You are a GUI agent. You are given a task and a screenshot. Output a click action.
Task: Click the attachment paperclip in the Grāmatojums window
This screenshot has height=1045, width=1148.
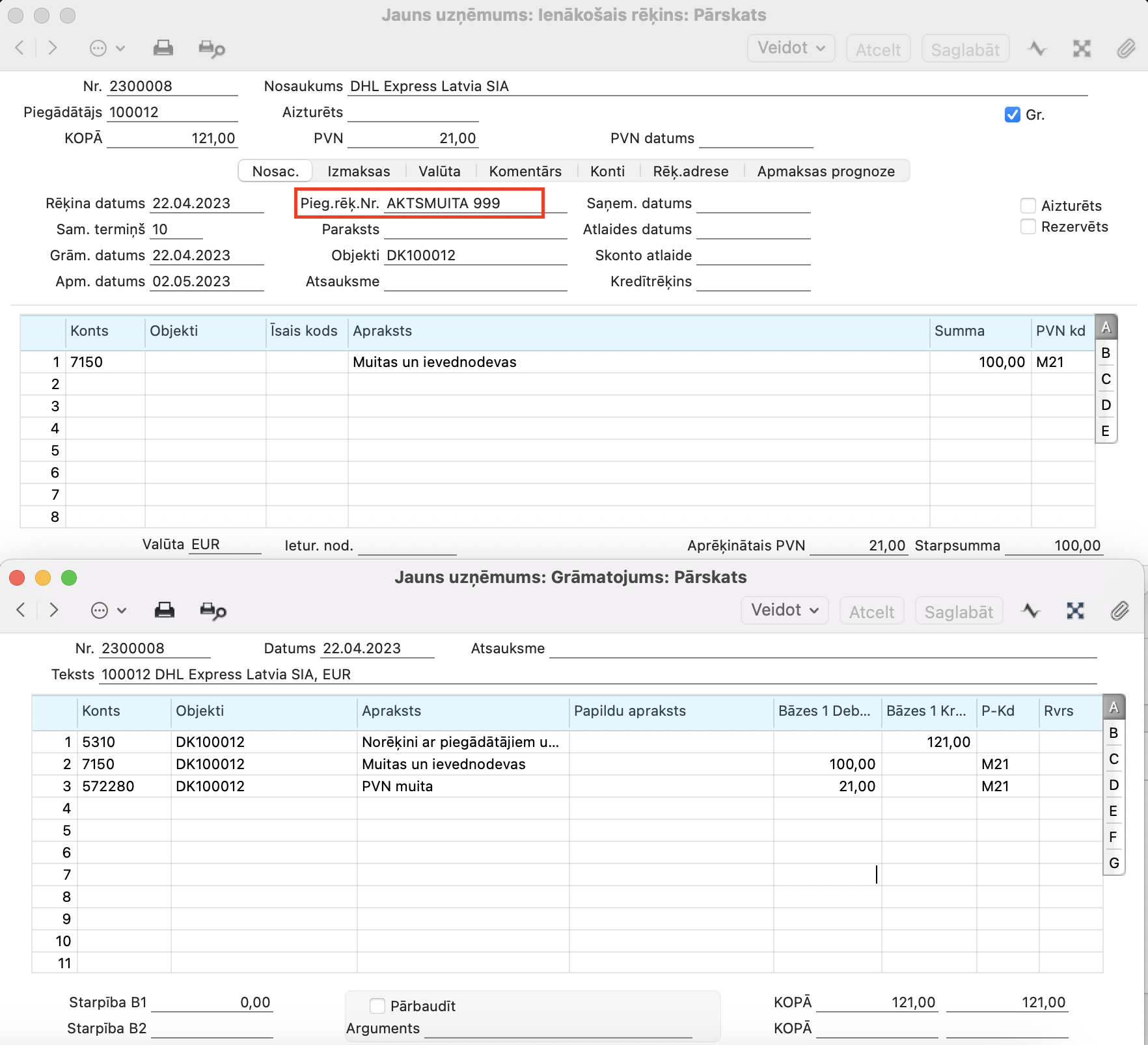[x=1119, y=610]
